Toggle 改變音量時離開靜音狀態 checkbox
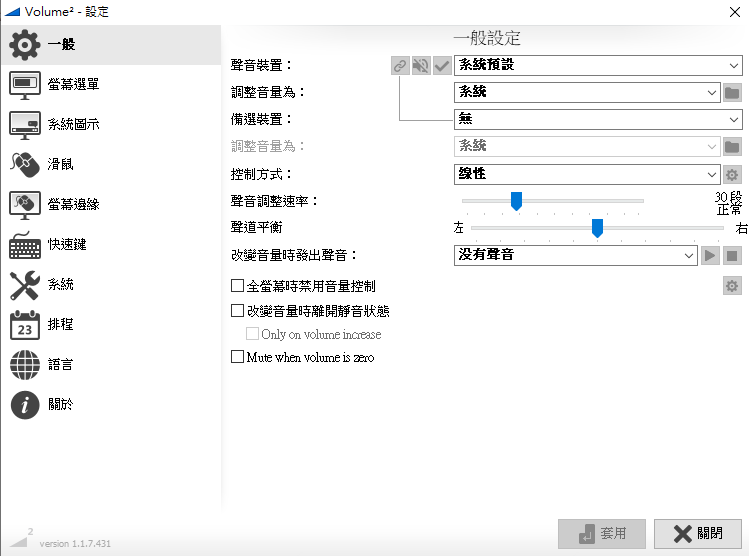This screenshot has height=556, width=749. (238, 311)
